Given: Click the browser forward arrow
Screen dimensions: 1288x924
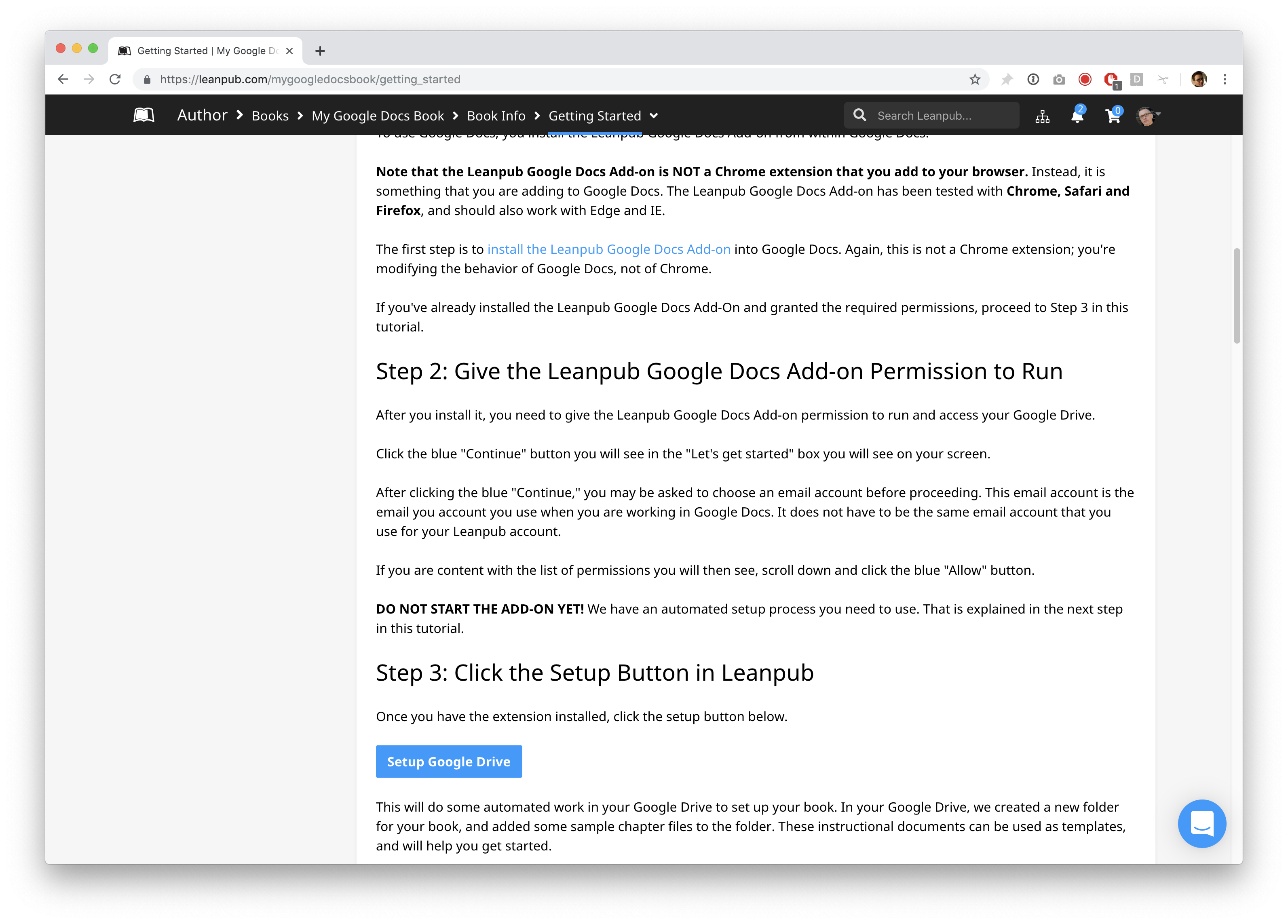Looking at the screenshot, I should (89, 80).
